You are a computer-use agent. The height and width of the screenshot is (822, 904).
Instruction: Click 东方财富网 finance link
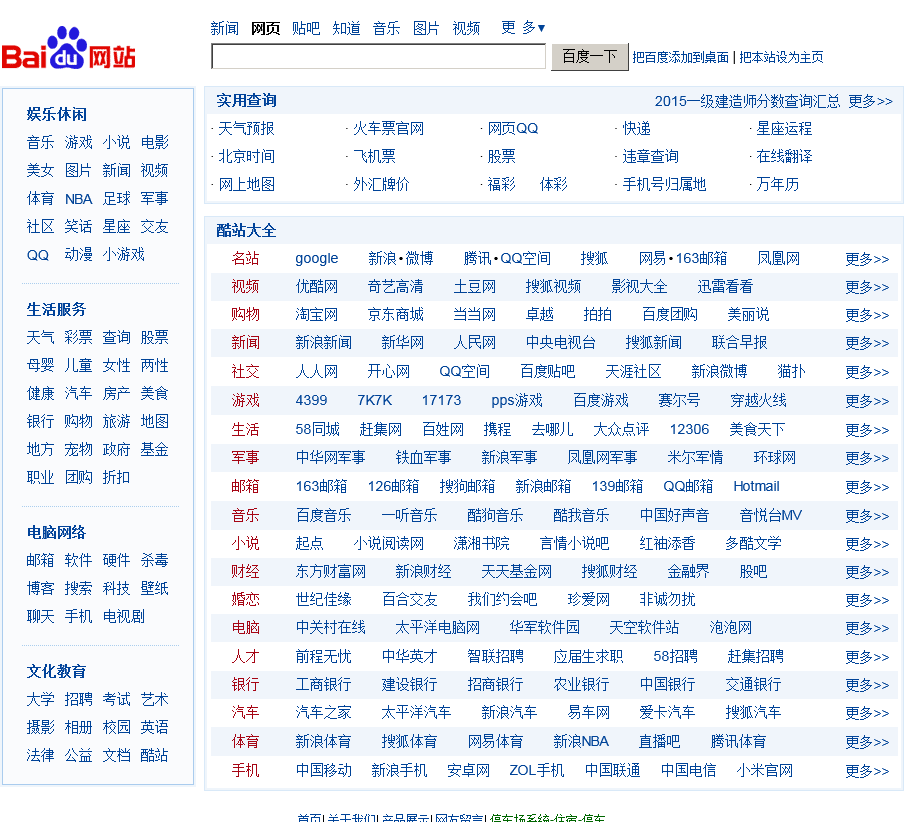pos(330,571)
